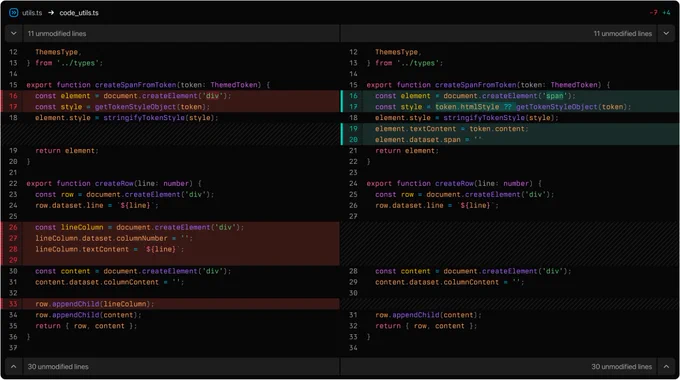This screenshot has width=680, height=380.
Task: Click 'lineColumn.textContent' deleted line
Action: tap(110, 249)
